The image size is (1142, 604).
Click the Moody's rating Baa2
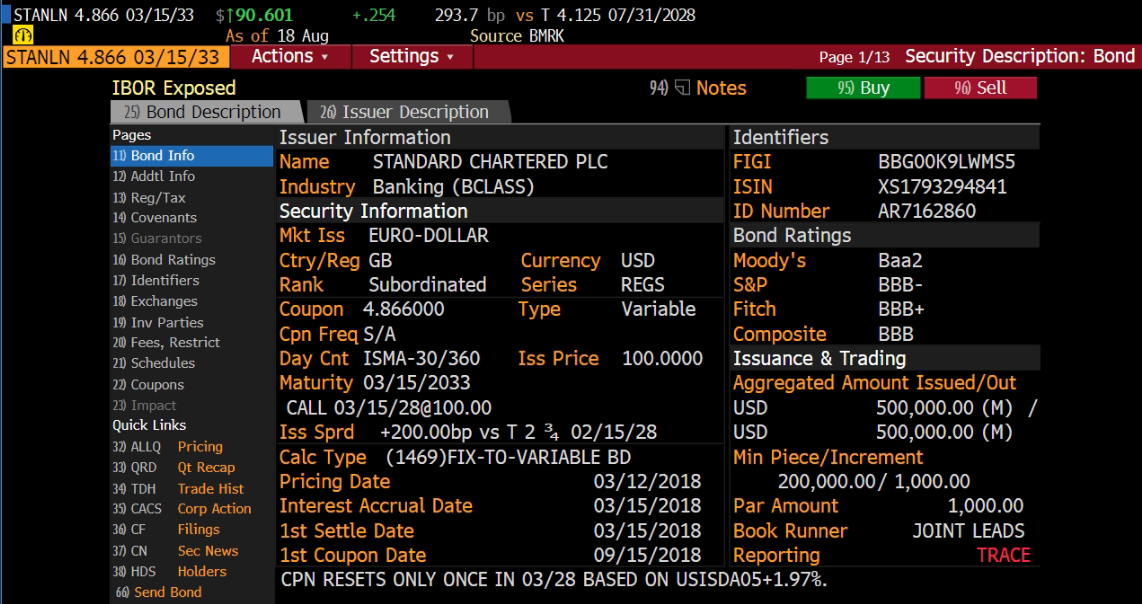click(x=900, y=261)
